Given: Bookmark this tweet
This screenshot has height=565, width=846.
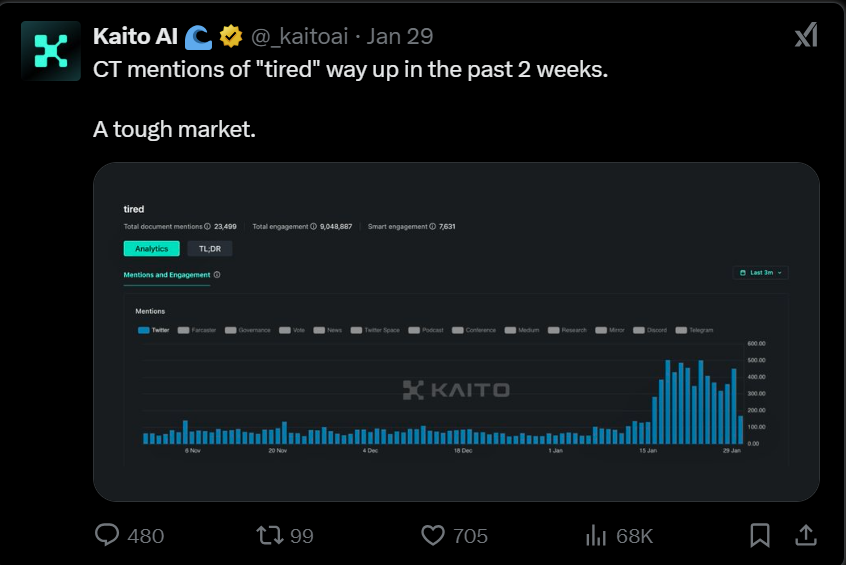Looking at the screenshot, I should (760, 535).
